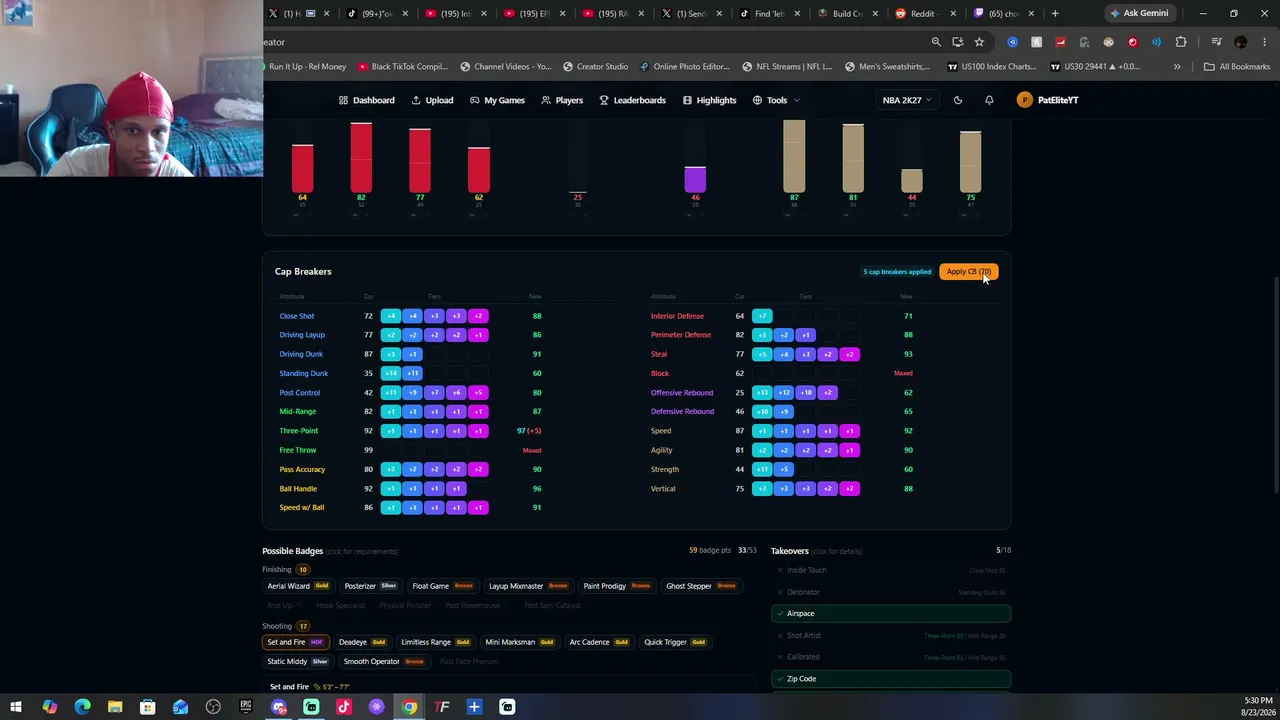Screen dimensions: 1280x720
Task: Open notifications bell
Action: pyautogui.click(x=989, y=100)
